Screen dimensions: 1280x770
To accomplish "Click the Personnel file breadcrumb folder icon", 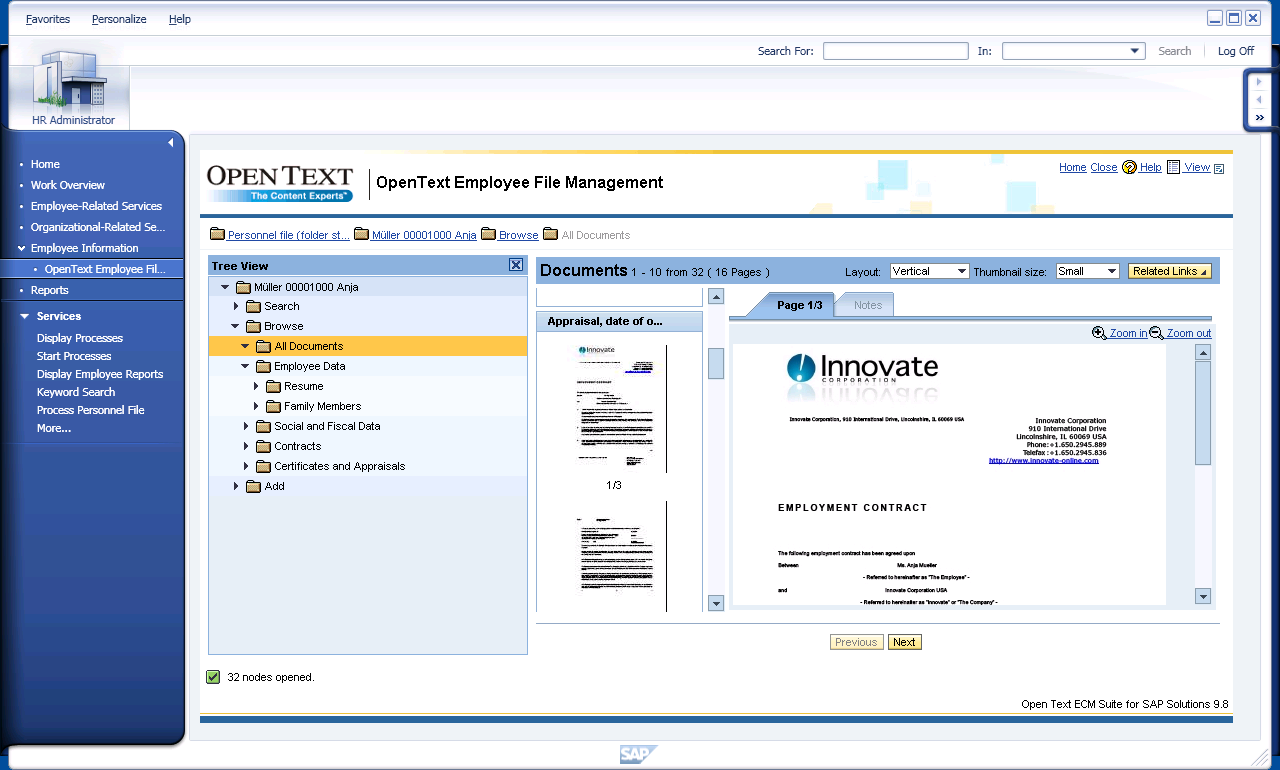I will [x=217, y=235].
